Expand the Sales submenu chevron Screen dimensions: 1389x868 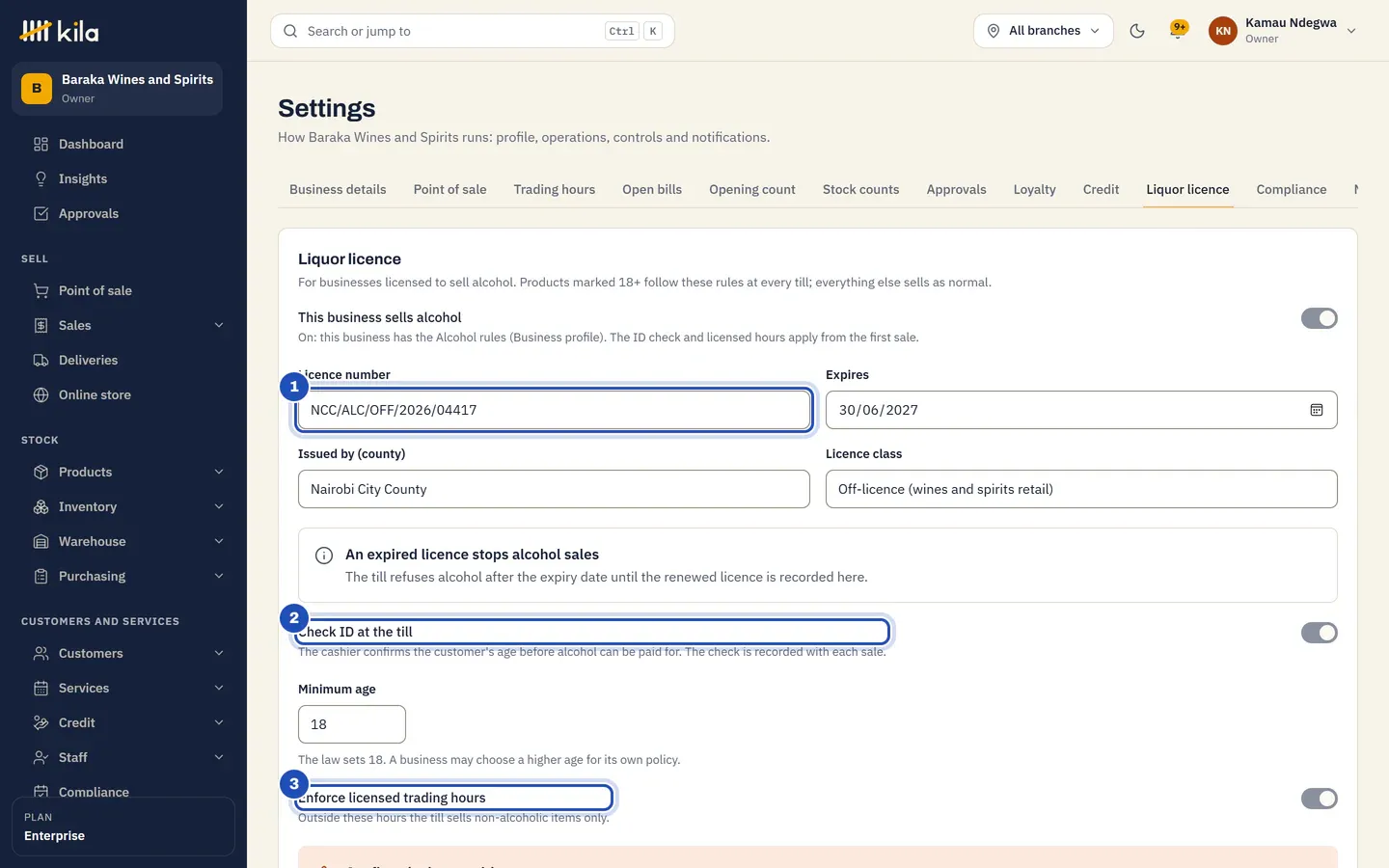point(219,326)
